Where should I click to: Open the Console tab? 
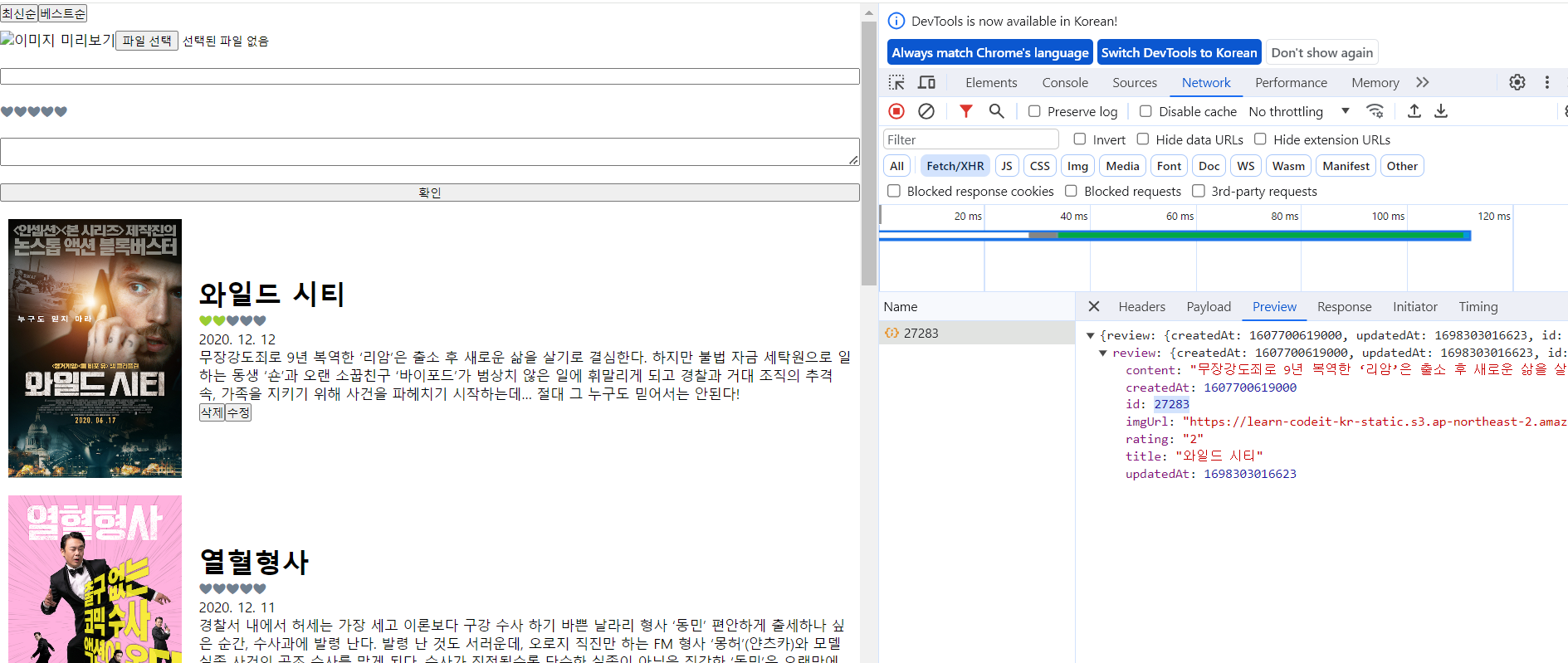click(x=1065, y=82)
